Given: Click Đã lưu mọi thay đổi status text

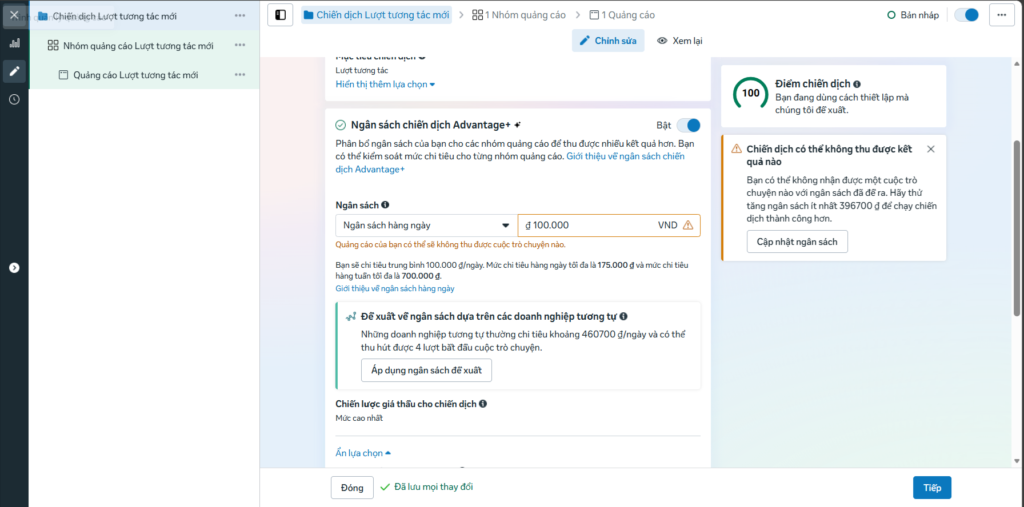Looking at the screenshot, I should (434, 487).
